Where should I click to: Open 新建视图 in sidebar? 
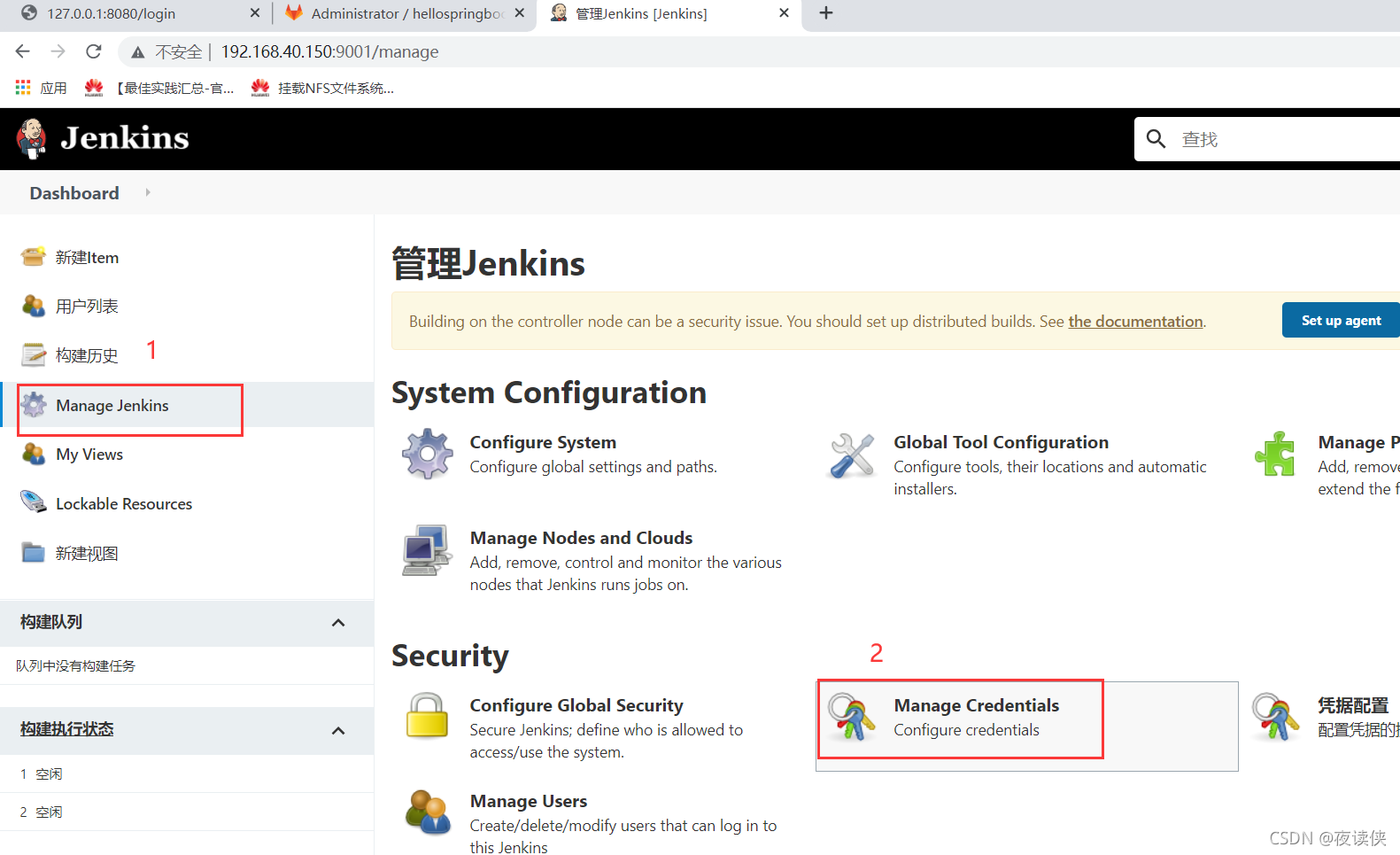click(x=87, y=554)
